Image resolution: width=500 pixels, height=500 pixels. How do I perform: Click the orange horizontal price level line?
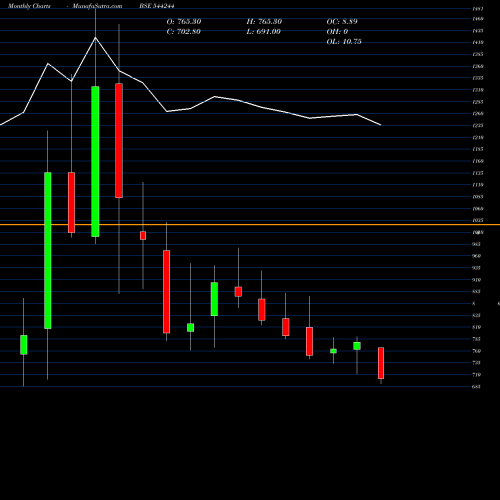click(250, 225)
